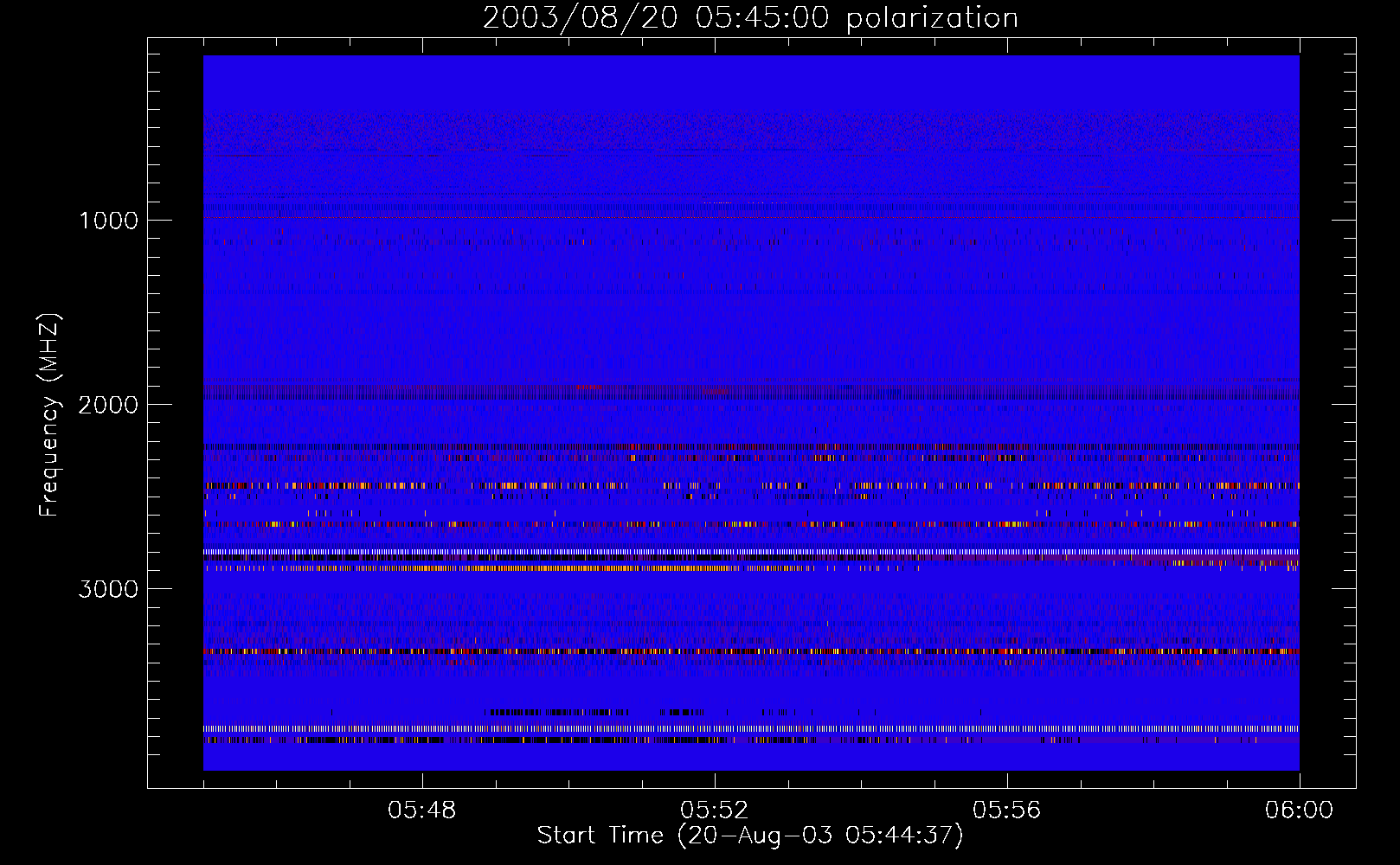Click the '05:56' time tick label

[1006, 811]
